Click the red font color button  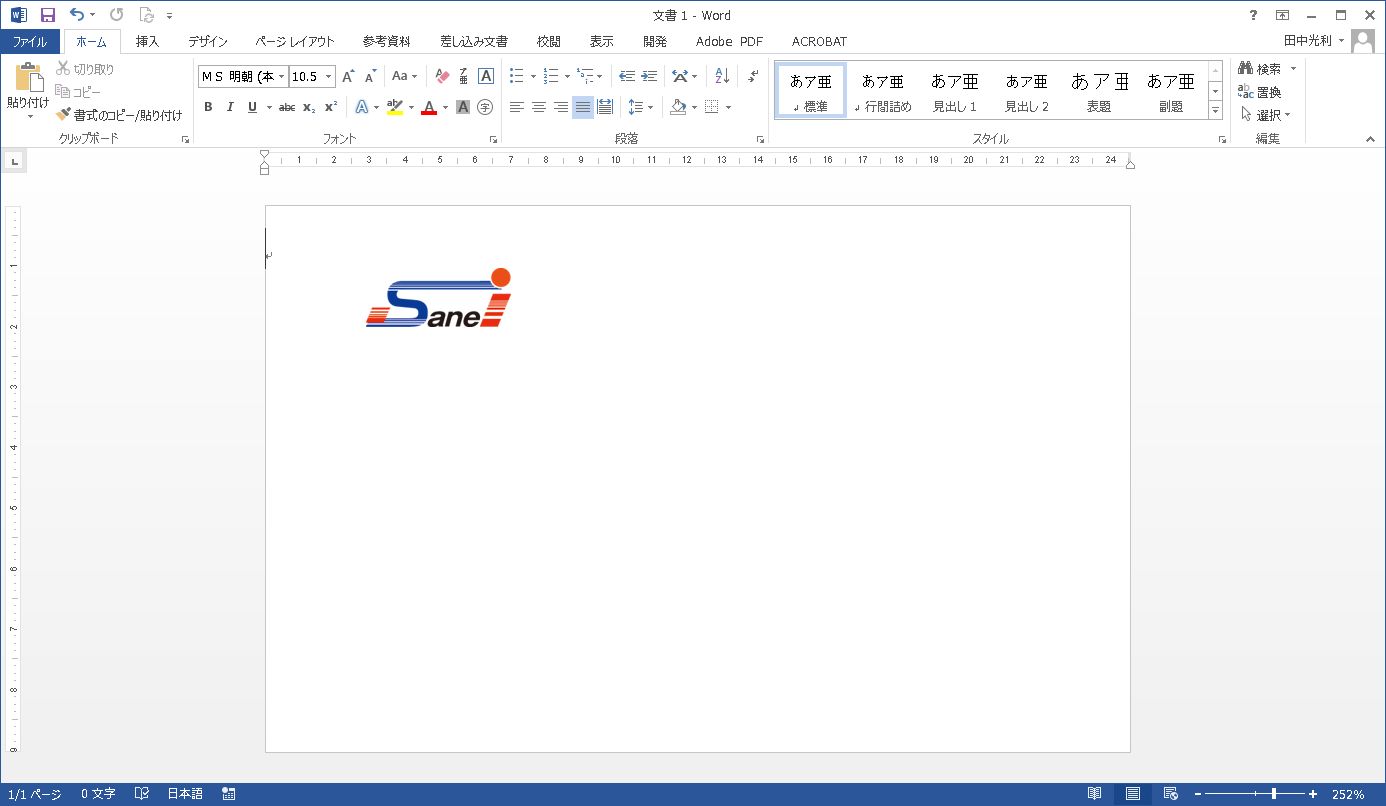tap(429, 107)
